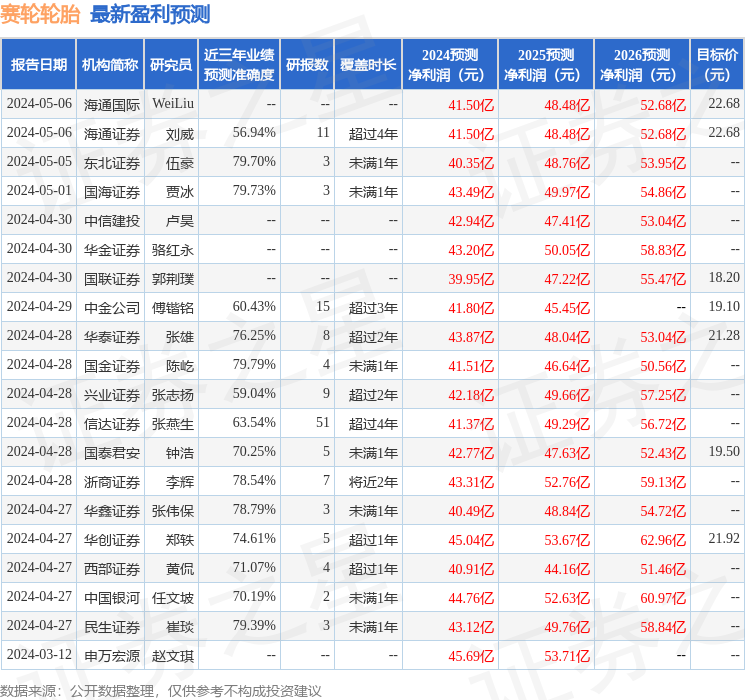Click accuracy value 79.39%

[254, 625]
